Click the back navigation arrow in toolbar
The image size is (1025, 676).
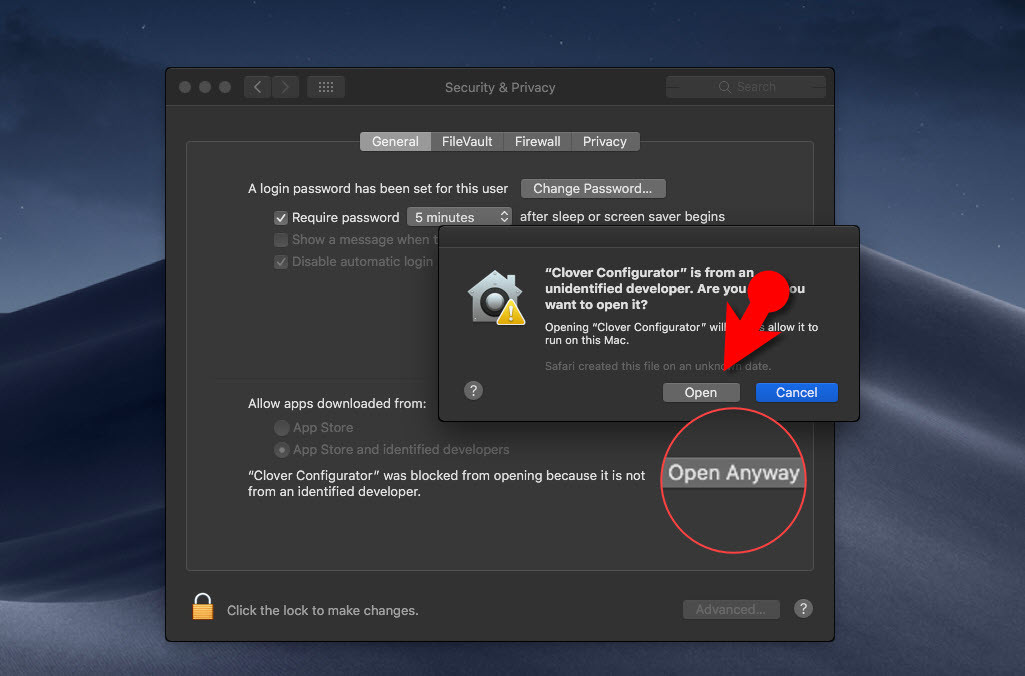click(258, 87)
